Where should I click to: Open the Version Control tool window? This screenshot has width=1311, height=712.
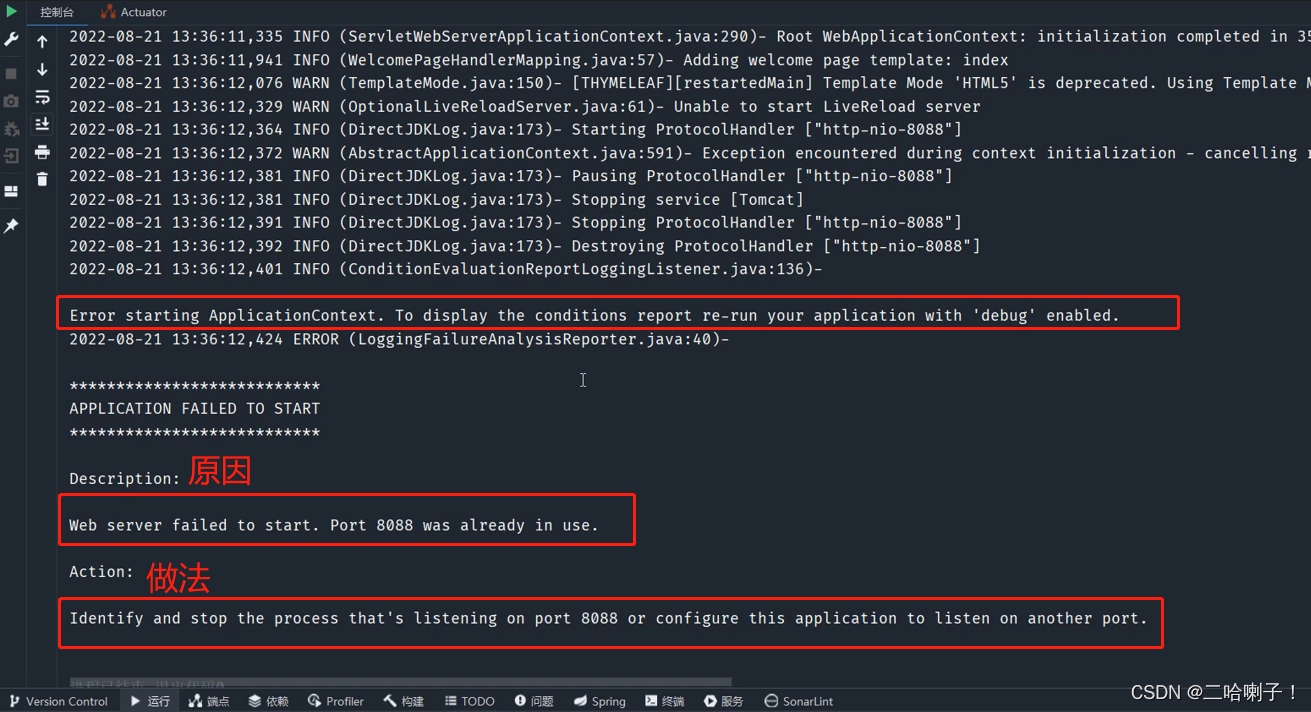click(x=57, y=701)
